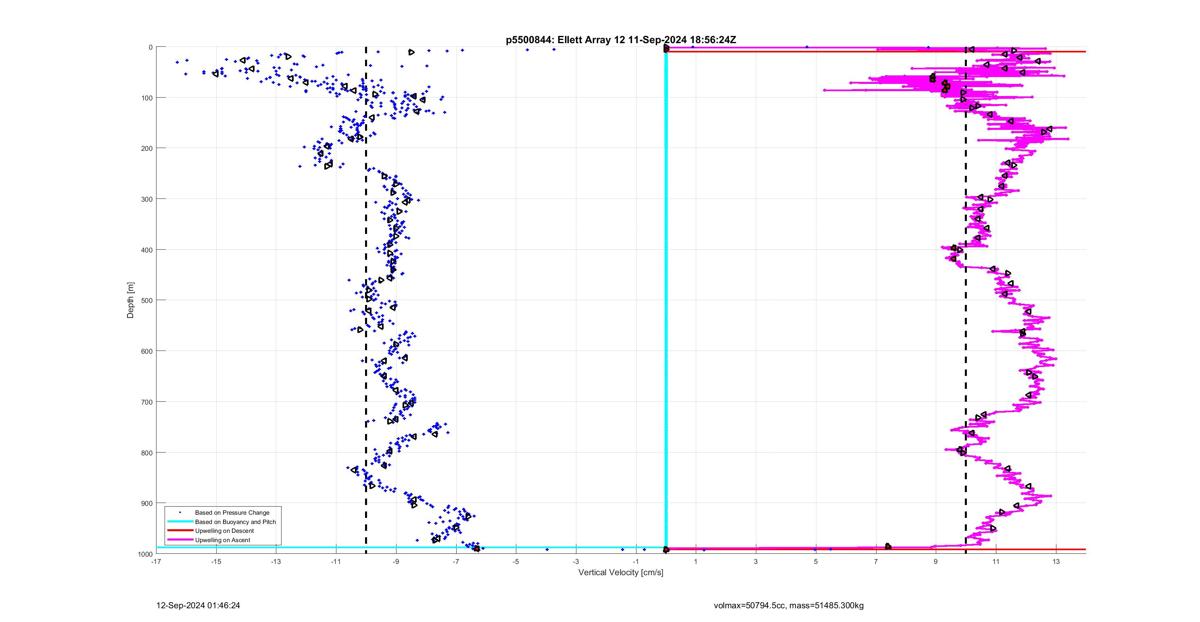Click velocity-axis tick label positive "13"
1200x622 pixels.
coord(1056,561)
